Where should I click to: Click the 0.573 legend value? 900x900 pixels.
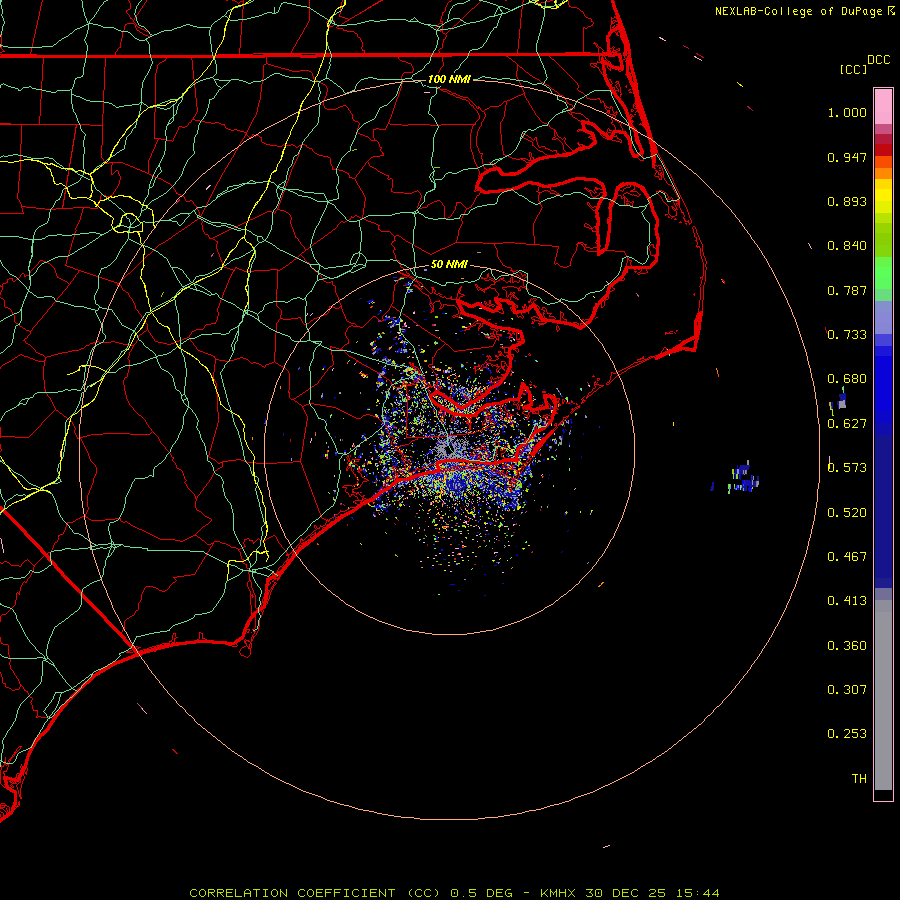[x=847, y=468]
